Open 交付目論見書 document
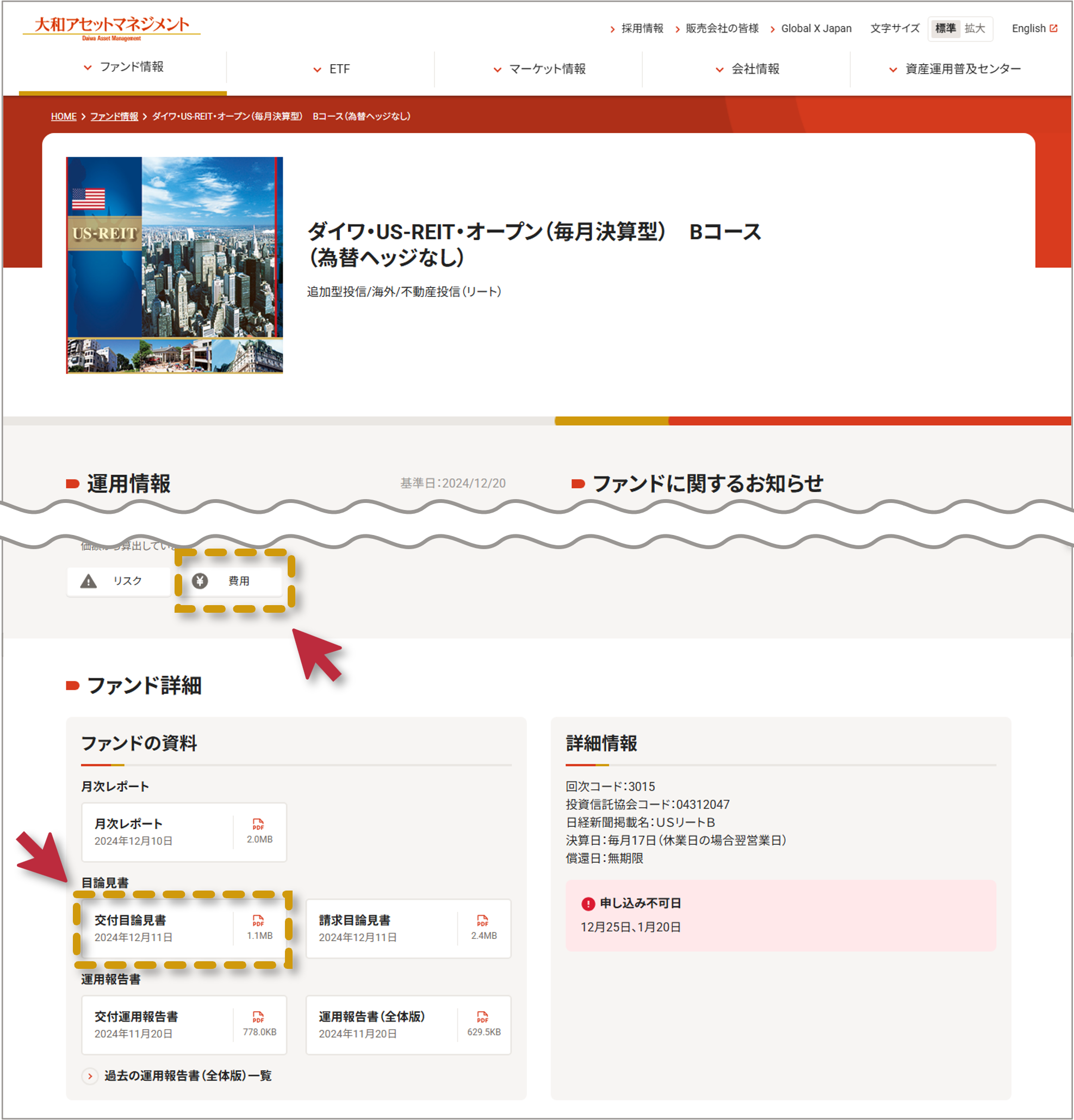The height and width of the screenshot is (1120, 1074). click(184, 929)
